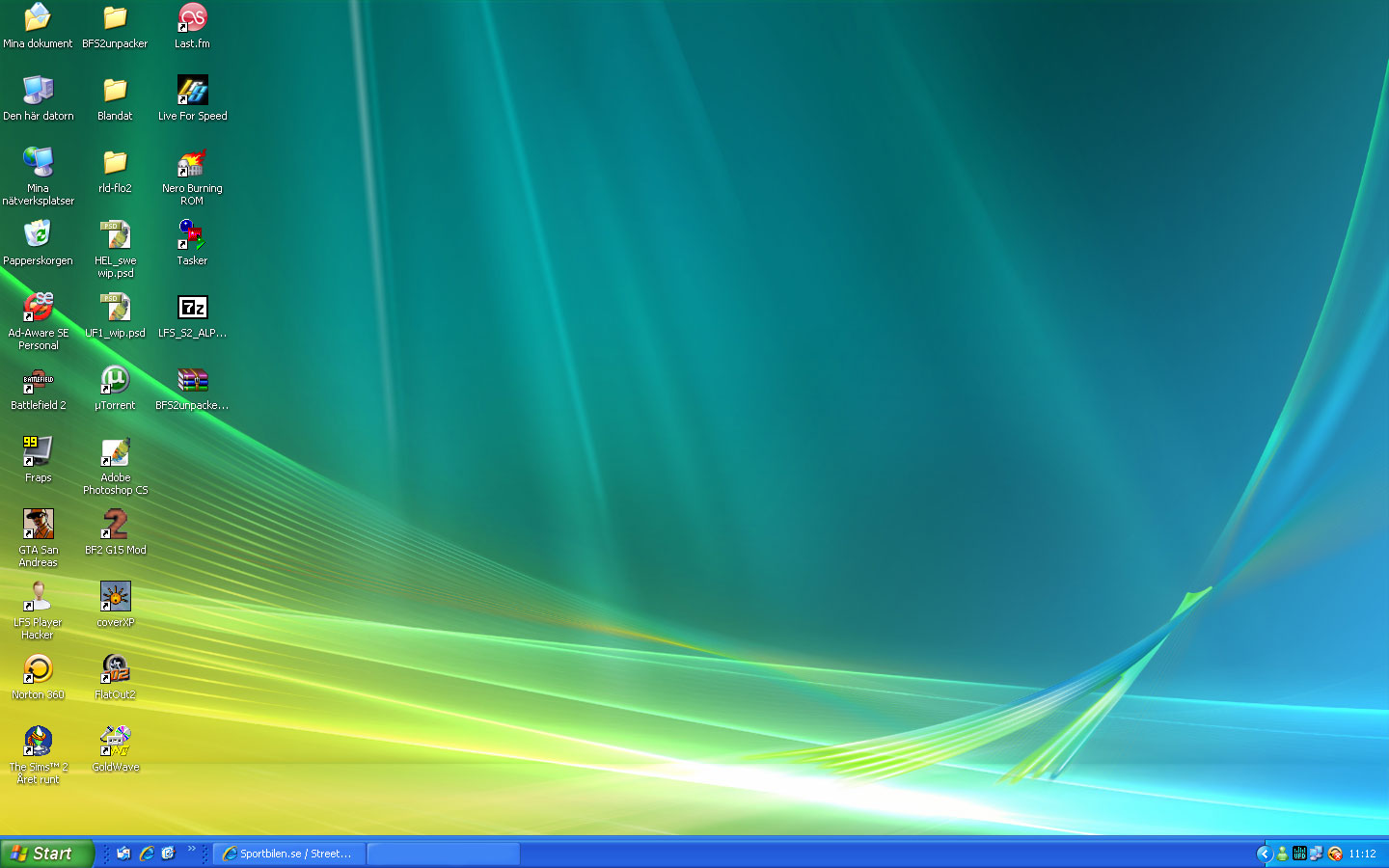Select the BFS2unpacke… WinRAR archive icon

coord(192,388)
